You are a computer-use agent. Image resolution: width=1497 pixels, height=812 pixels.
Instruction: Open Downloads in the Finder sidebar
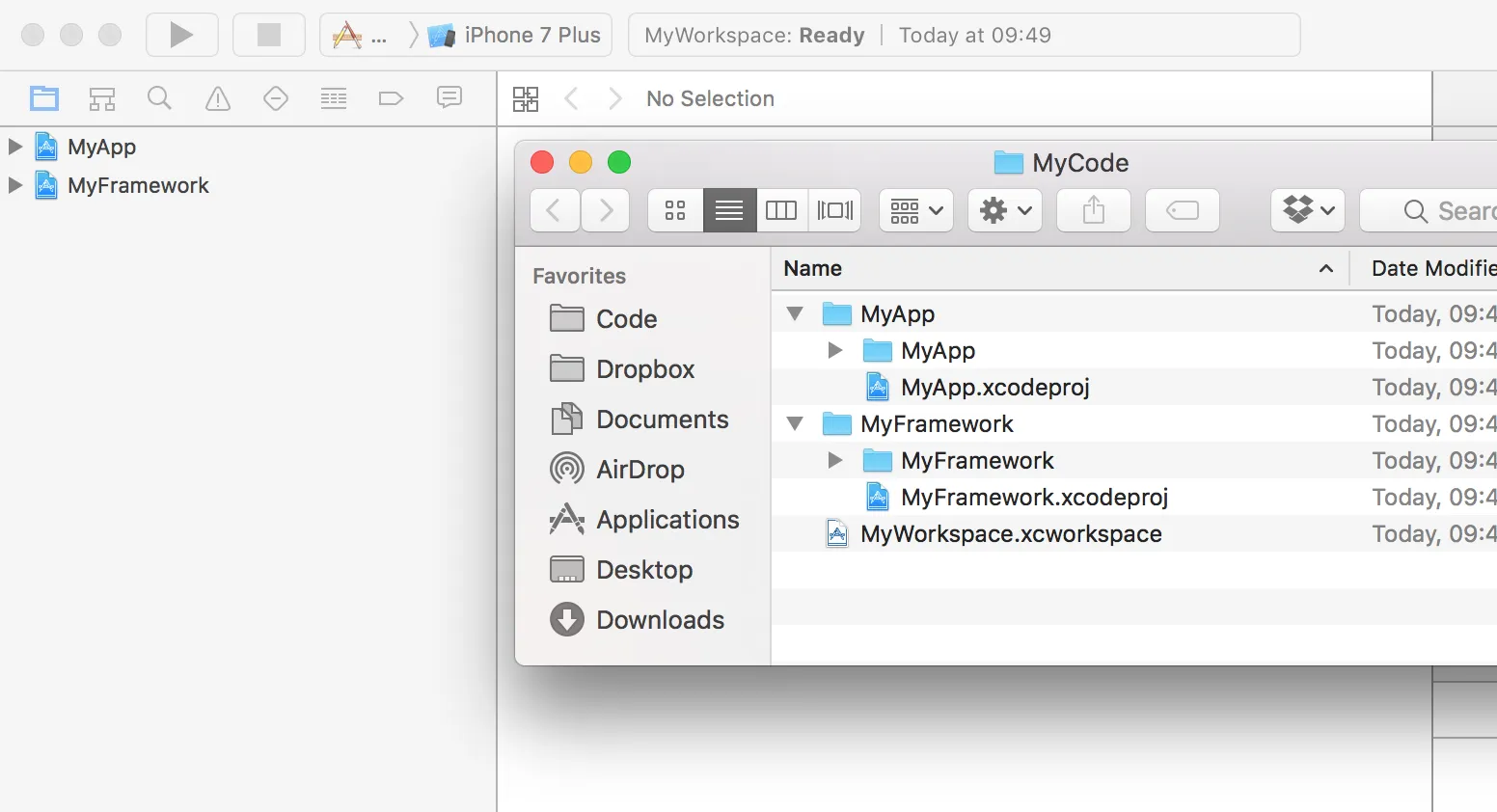(638, 620)
